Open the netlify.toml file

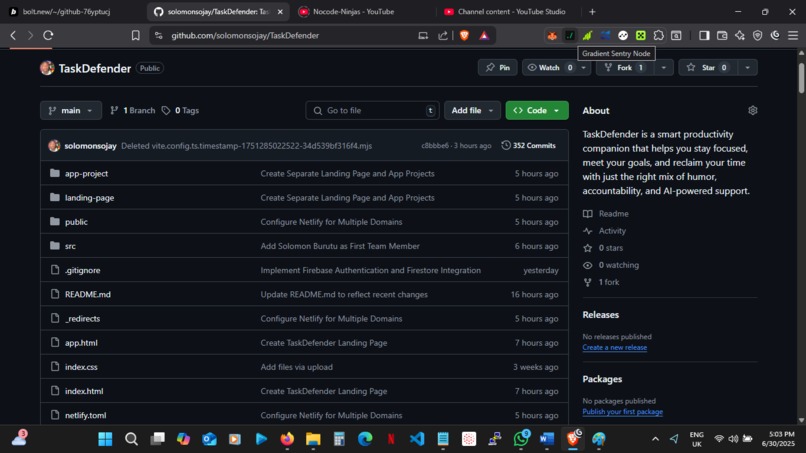[x=85, y=415]
